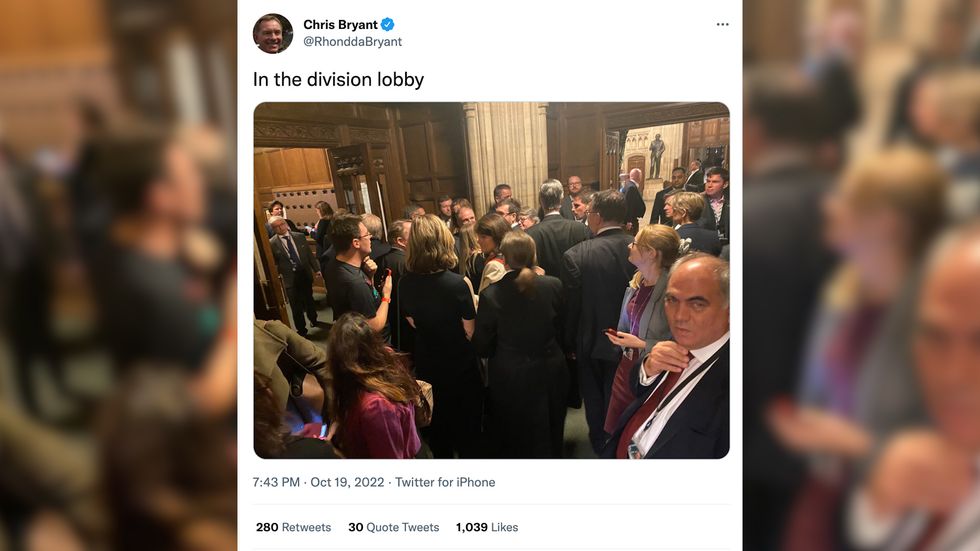Click the blue verified badge

[387, 25]
